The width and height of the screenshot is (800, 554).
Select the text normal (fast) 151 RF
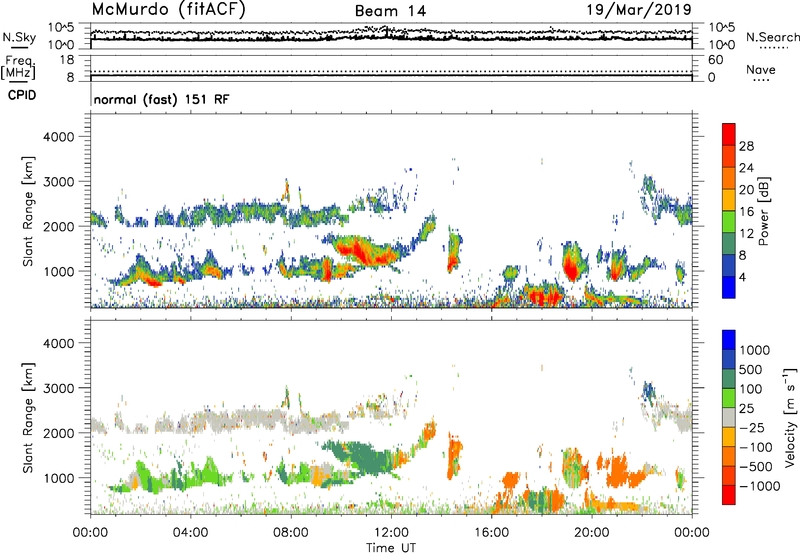click(162, 99)
